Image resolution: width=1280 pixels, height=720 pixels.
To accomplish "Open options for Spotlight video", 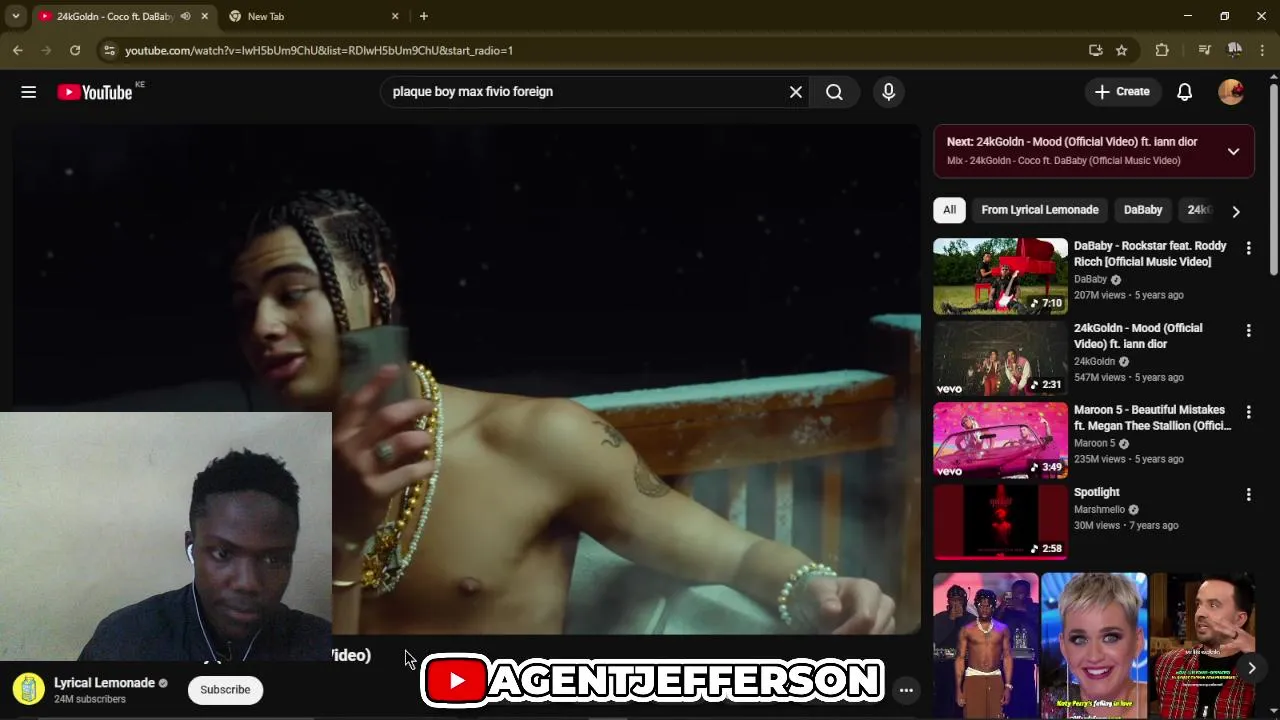I will [x=1248, y=494].
